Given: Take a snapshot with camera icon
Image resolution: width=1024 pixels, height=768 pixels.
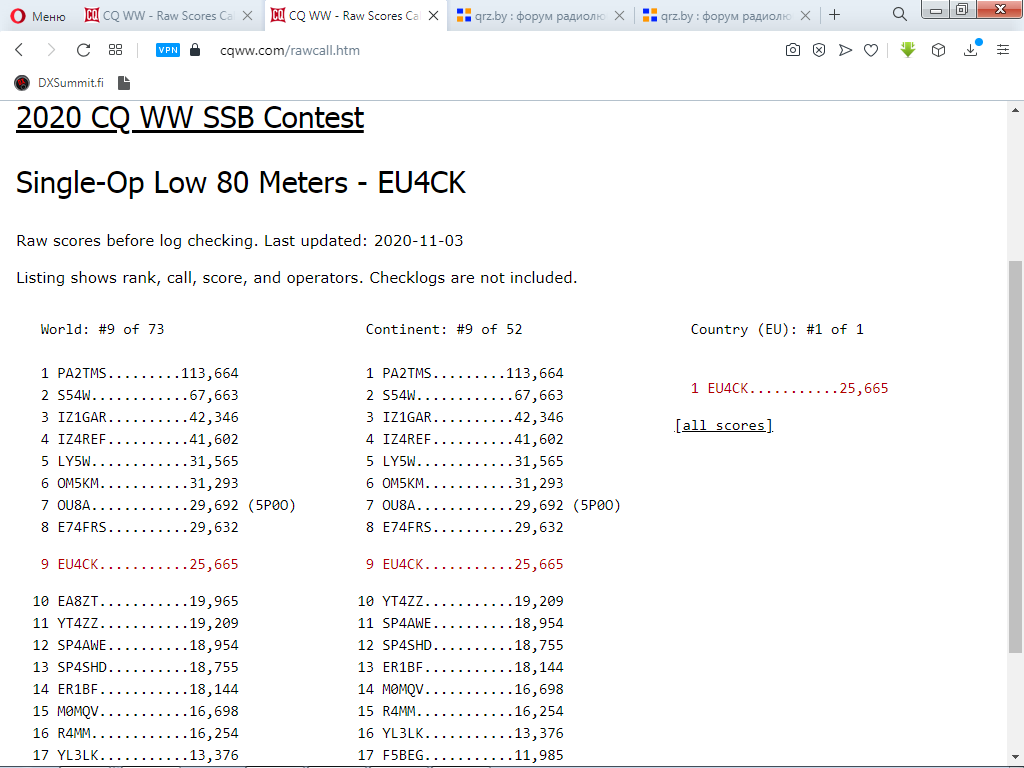Looking at the screenshot, I should (793, 50).
